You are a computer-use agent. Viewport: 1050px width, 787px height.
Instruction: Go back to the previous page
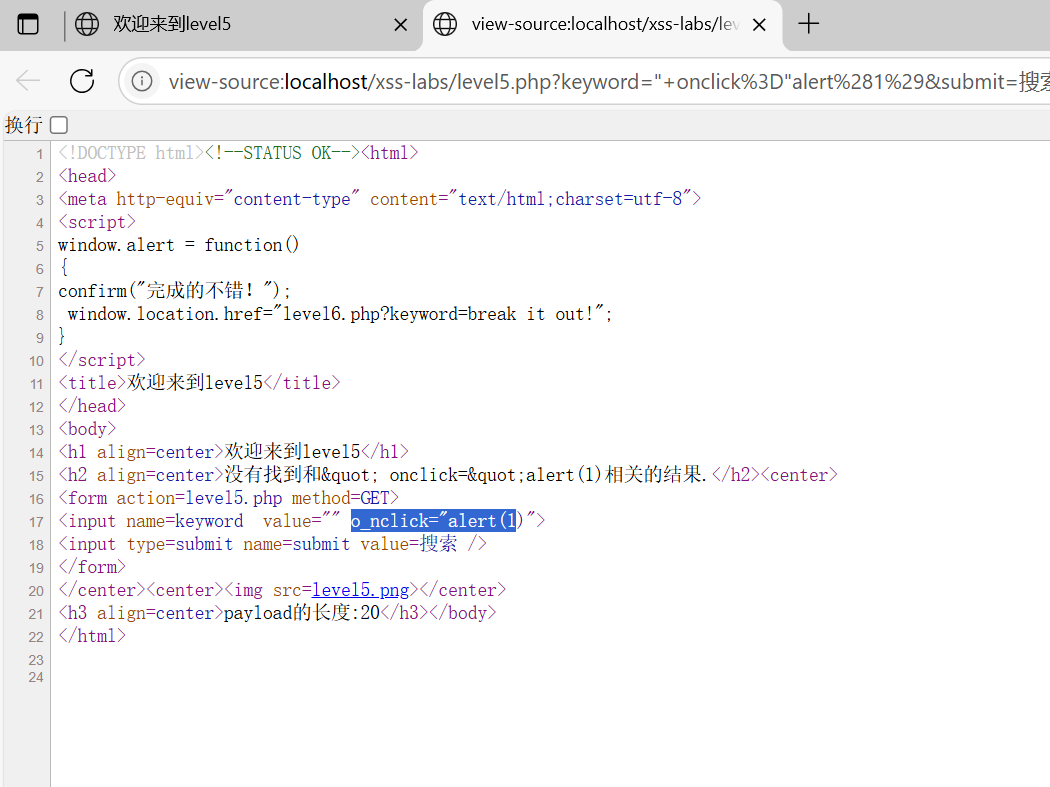(x=28, y=81)
